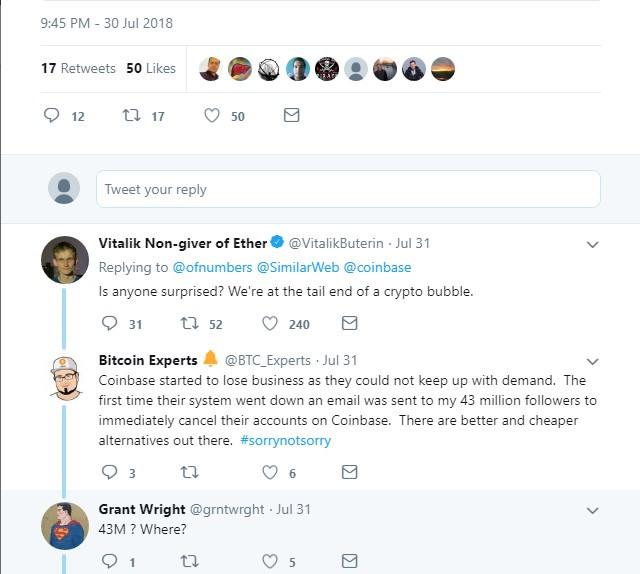Share main tweet via direct message icon
This screenshot has height=574, width=640.
291,115
